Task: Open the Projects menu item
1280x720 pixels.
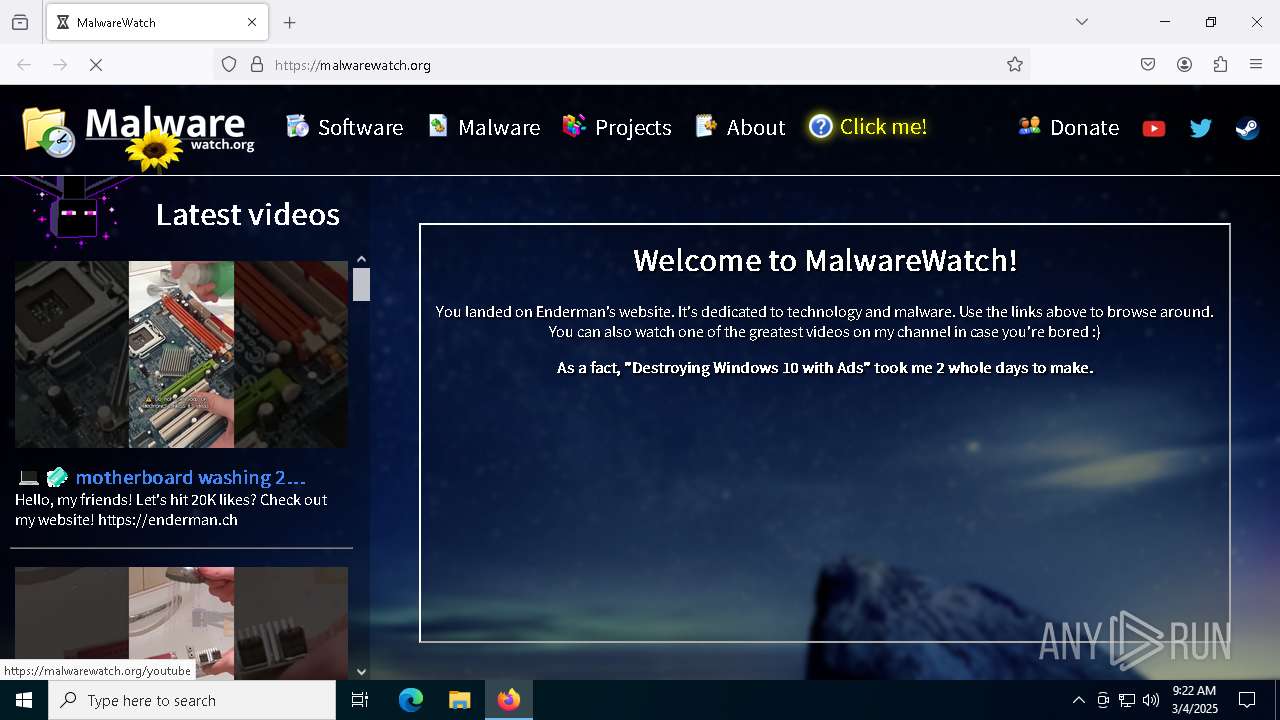Action: click(x=617, y=127)
